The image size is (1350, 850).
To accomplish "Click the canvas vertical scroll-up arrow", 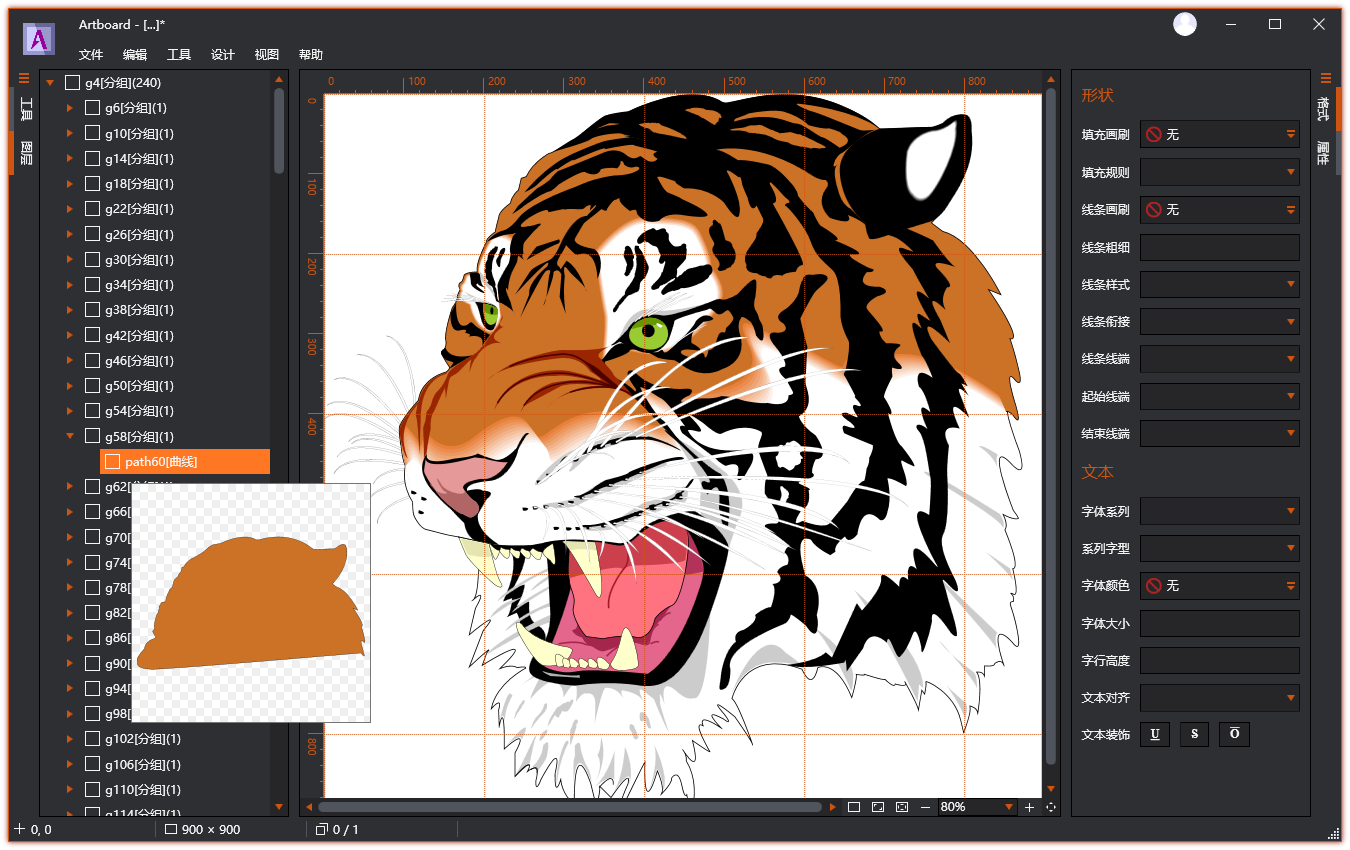I will pyautogui.click(x=1051, y=79).
